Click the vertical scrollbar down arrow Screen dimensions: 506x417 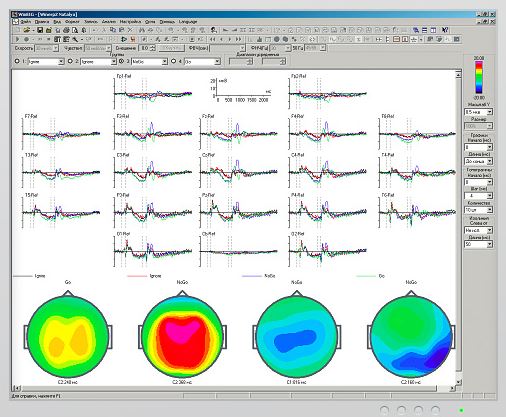[x=458, y=382]
